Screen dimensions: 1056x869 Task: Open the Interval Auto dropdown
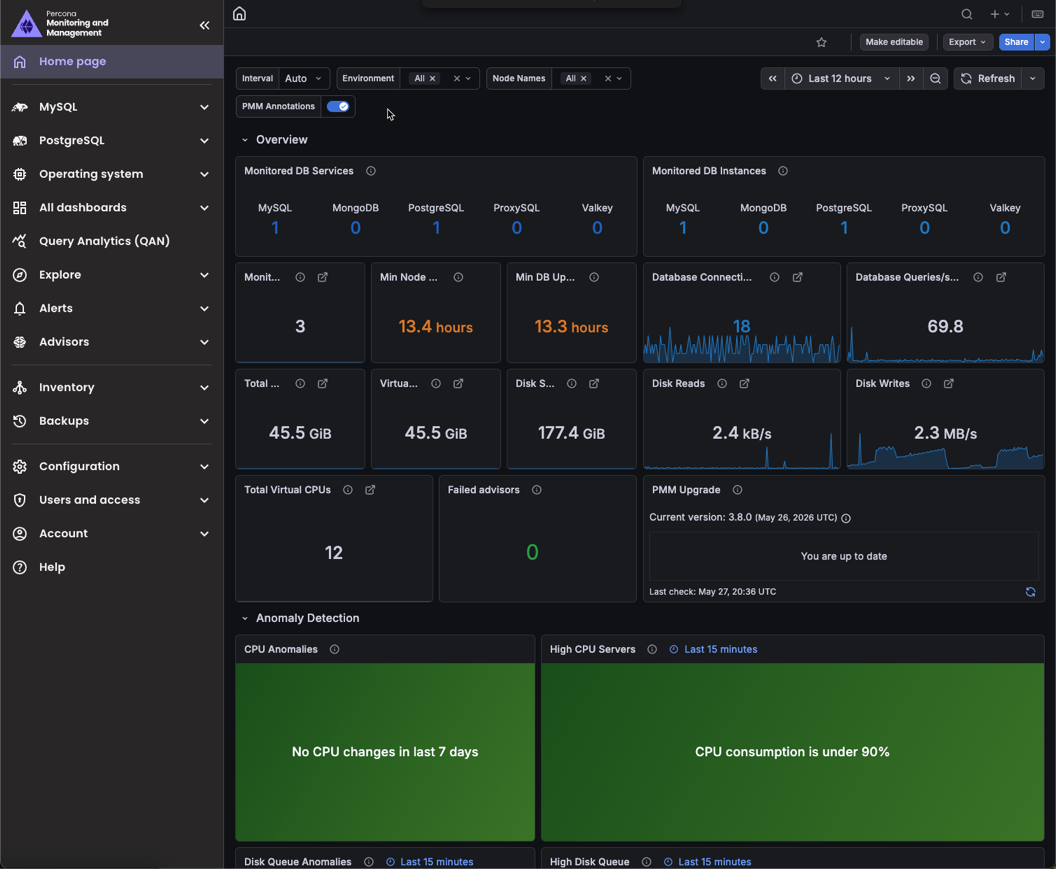click(x=304, y=78)
